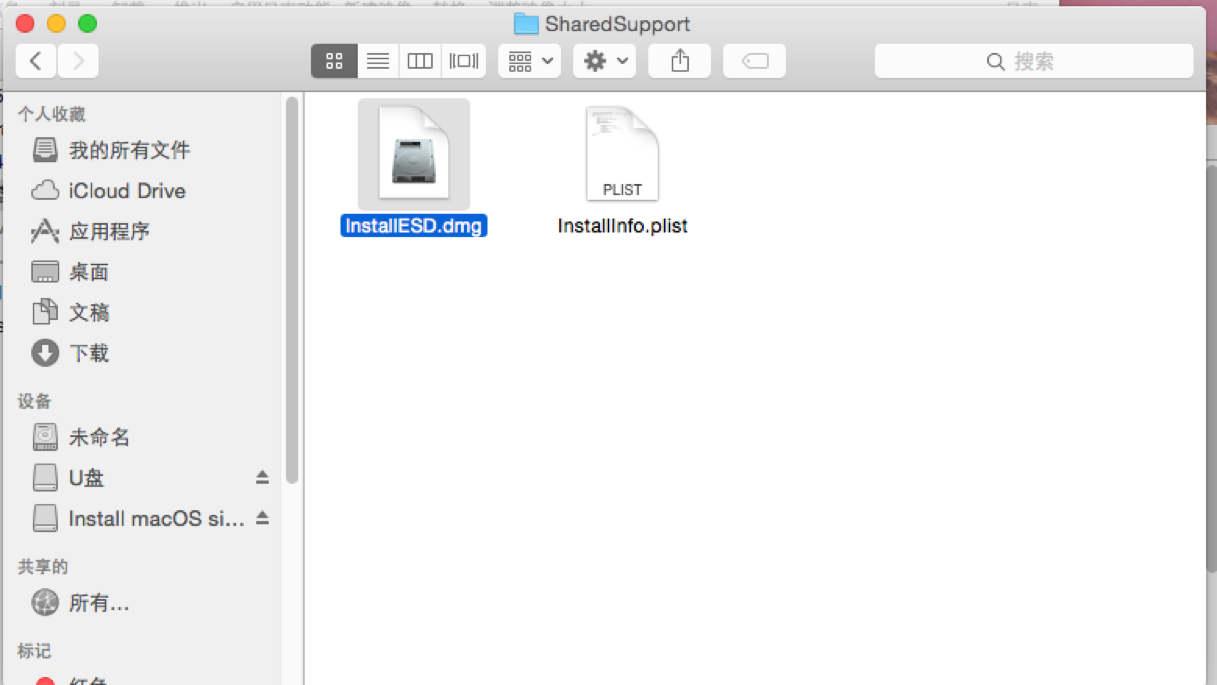
Task: Switch to Cover Flow view
Action: (464, 61)
